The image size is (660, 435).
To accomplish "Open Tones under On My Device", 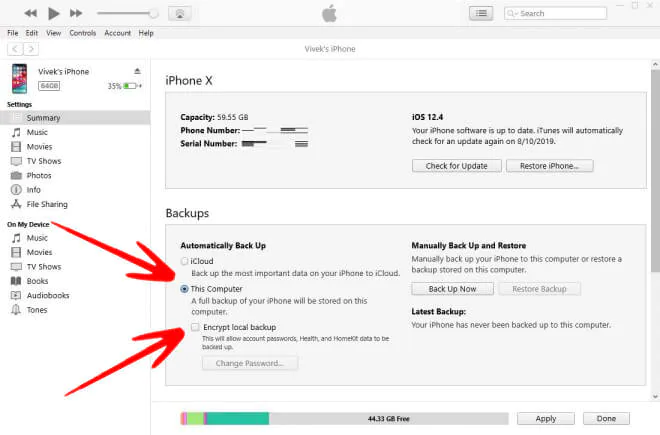I will click(37, 310).
